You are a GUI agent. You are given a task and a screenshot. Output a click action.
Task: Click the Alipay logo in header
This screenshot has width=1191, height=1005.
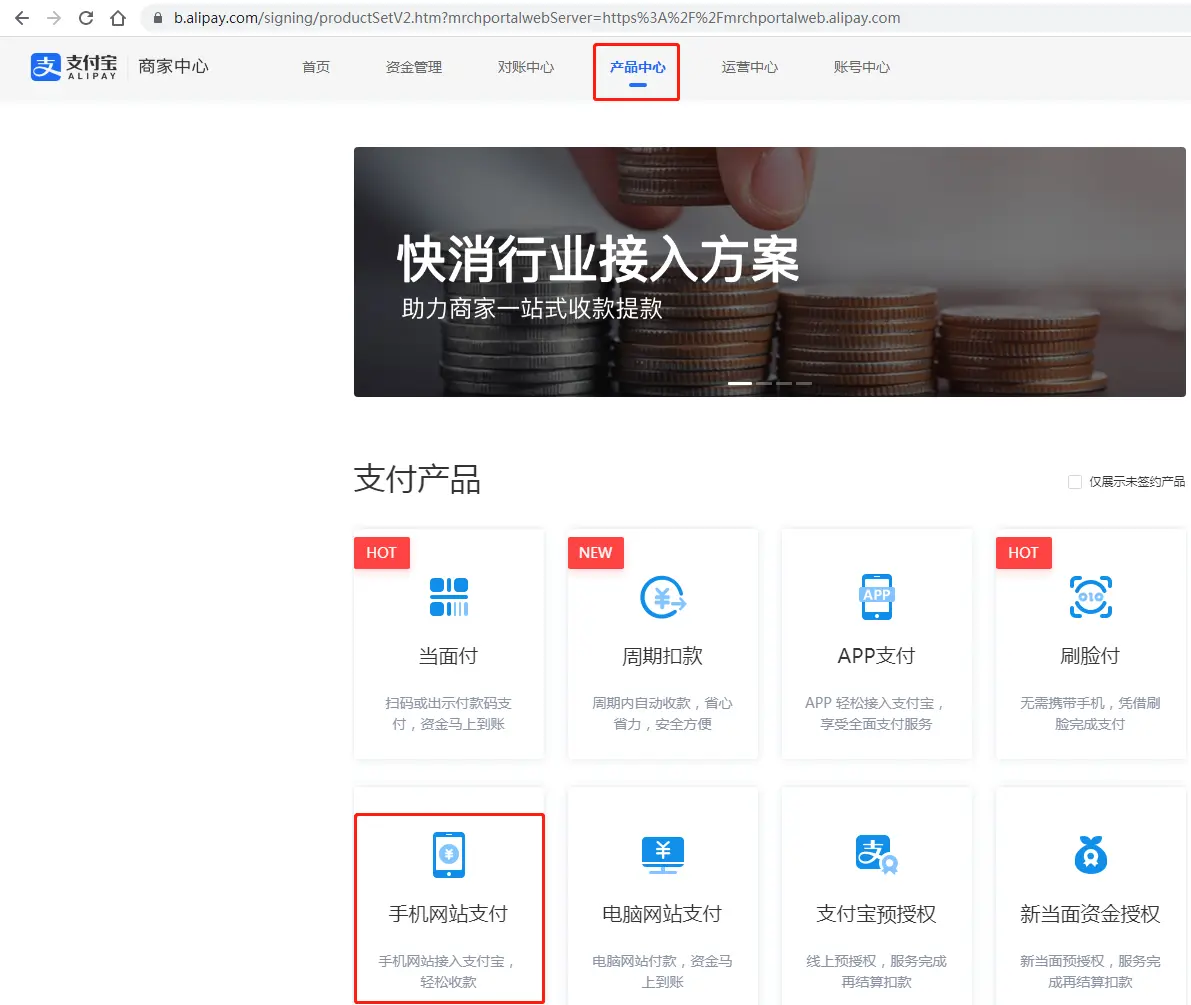[x=74, y=67]
